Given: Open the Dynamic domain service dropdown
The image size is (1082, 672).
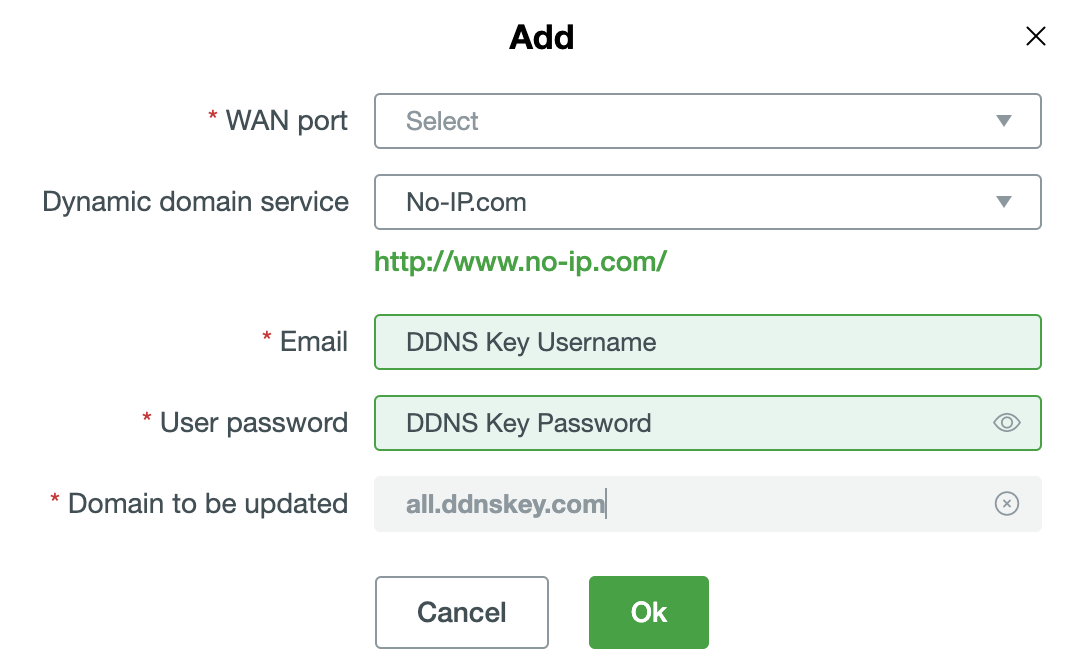Looking at the screenshot, I should 708,202.
